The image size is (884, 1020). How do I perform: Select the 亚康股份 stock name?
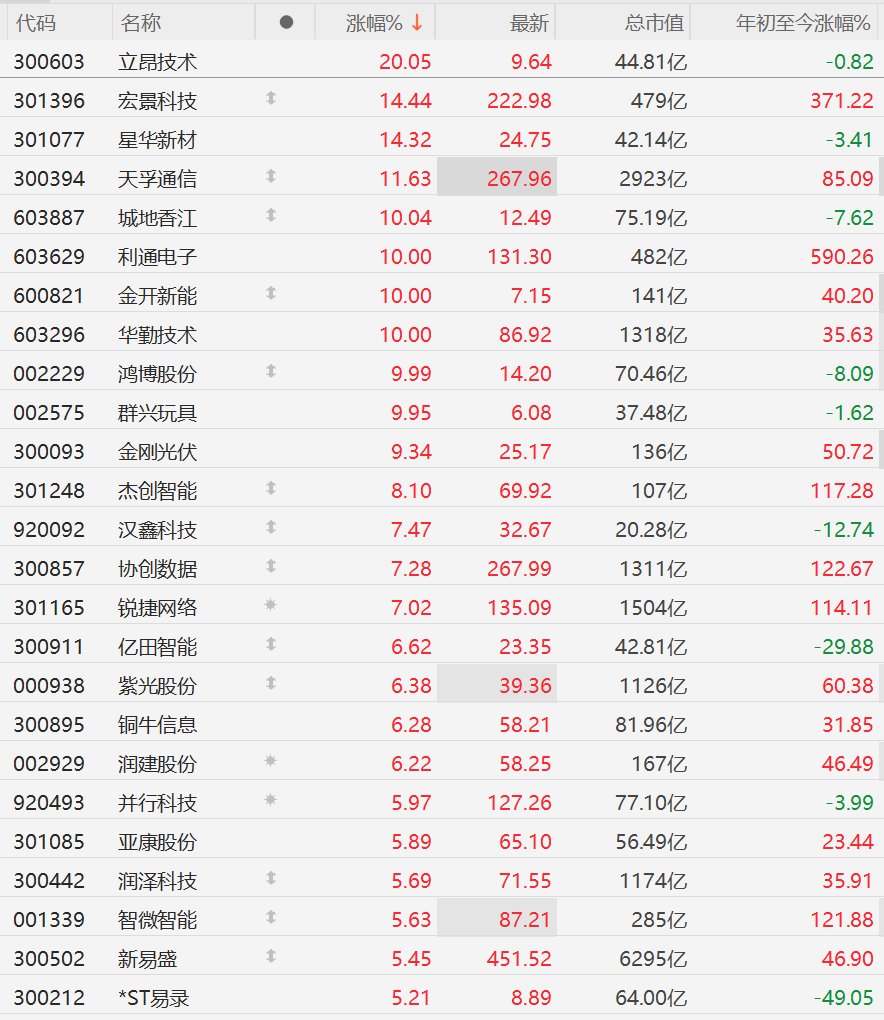point(157,842)
